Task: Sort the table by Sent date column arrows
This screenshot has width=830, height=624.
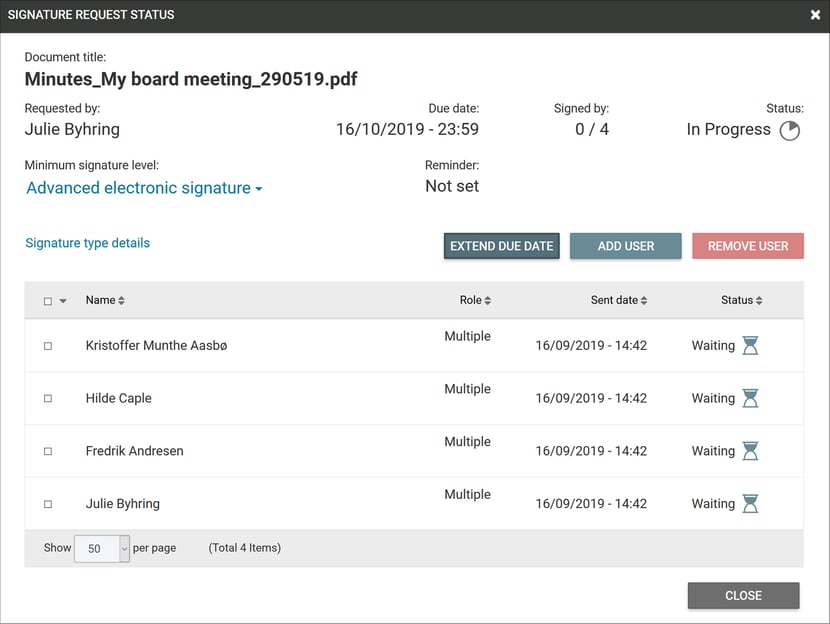Action: click(644, 301)
